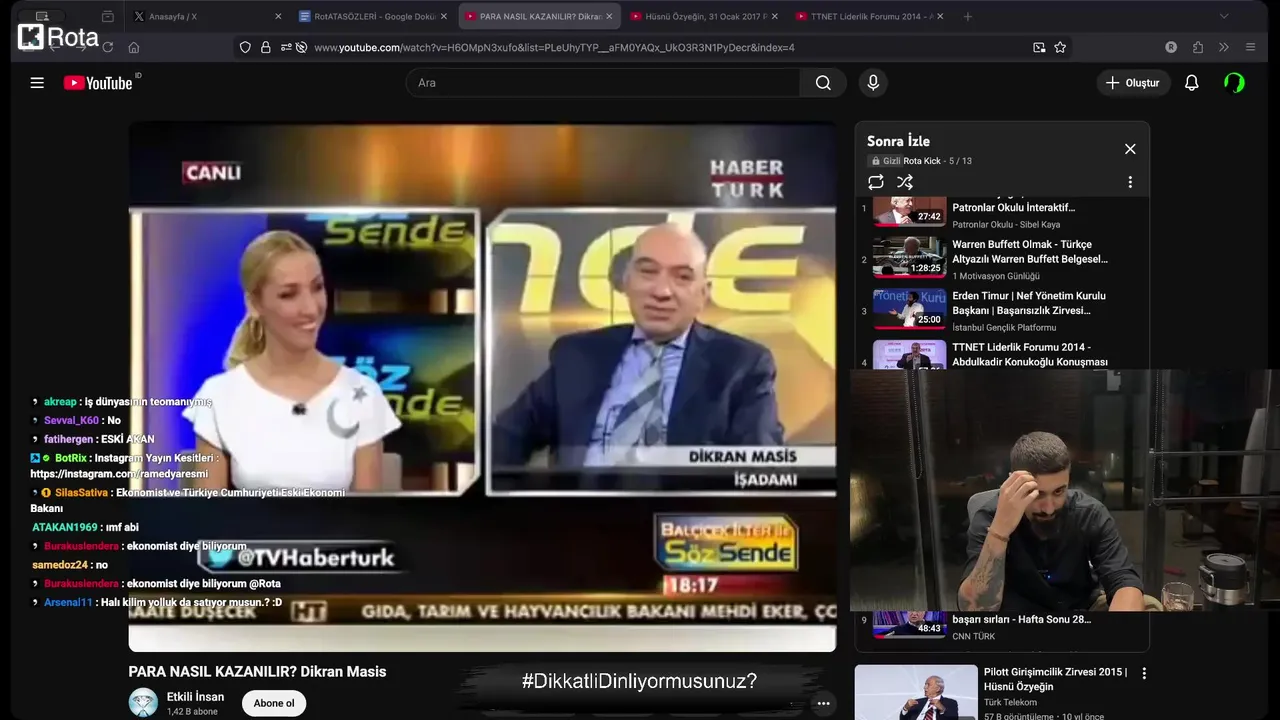Viewport: 1280px width, 720px height.
Task: Open TTNET Liderlik Forumu 2014 playlist item
Action: pos(1030,355)
